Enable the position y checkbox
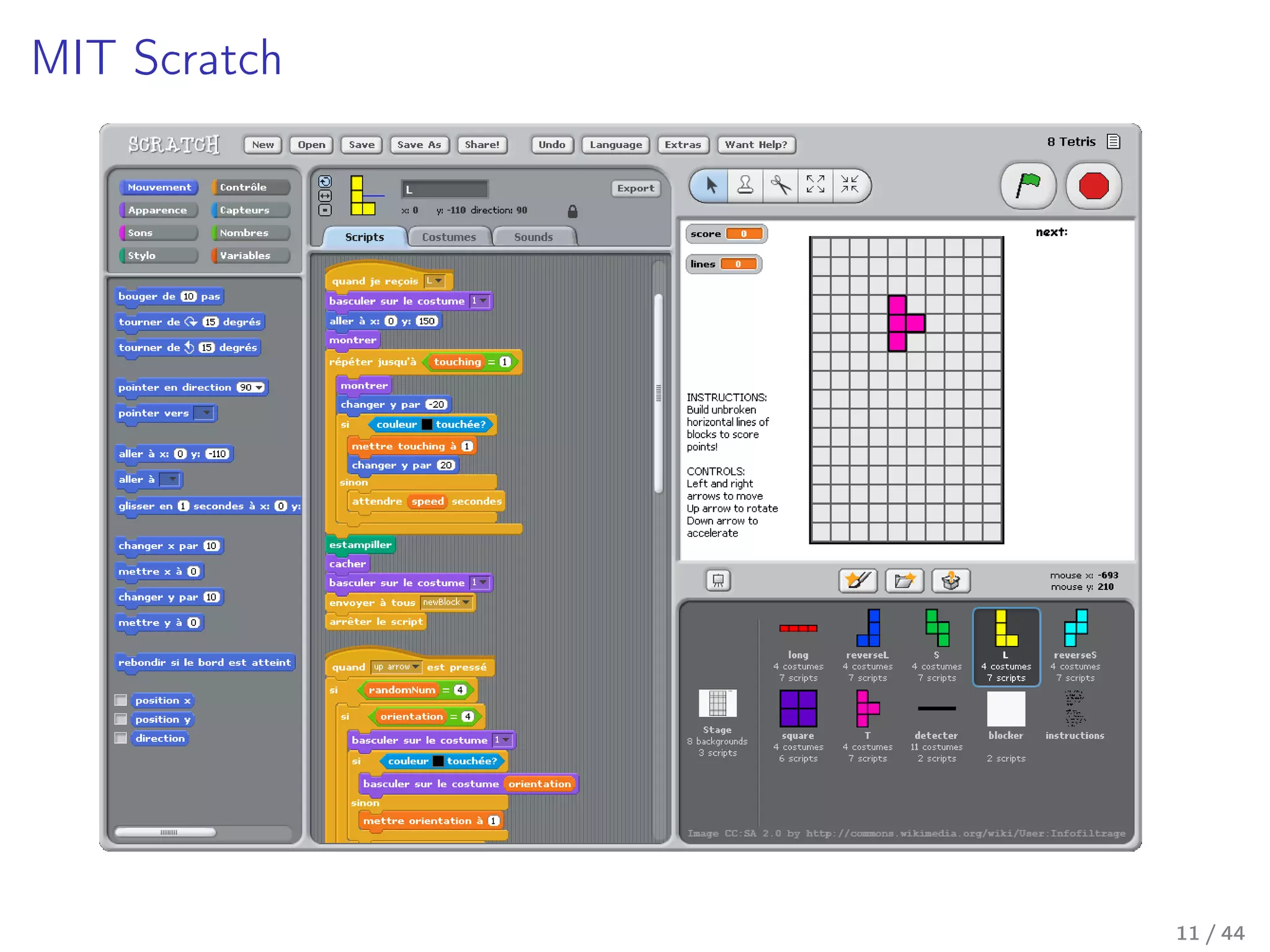Screen dimensions: 1270x952 pyautogui.click(x=121, y=720)
